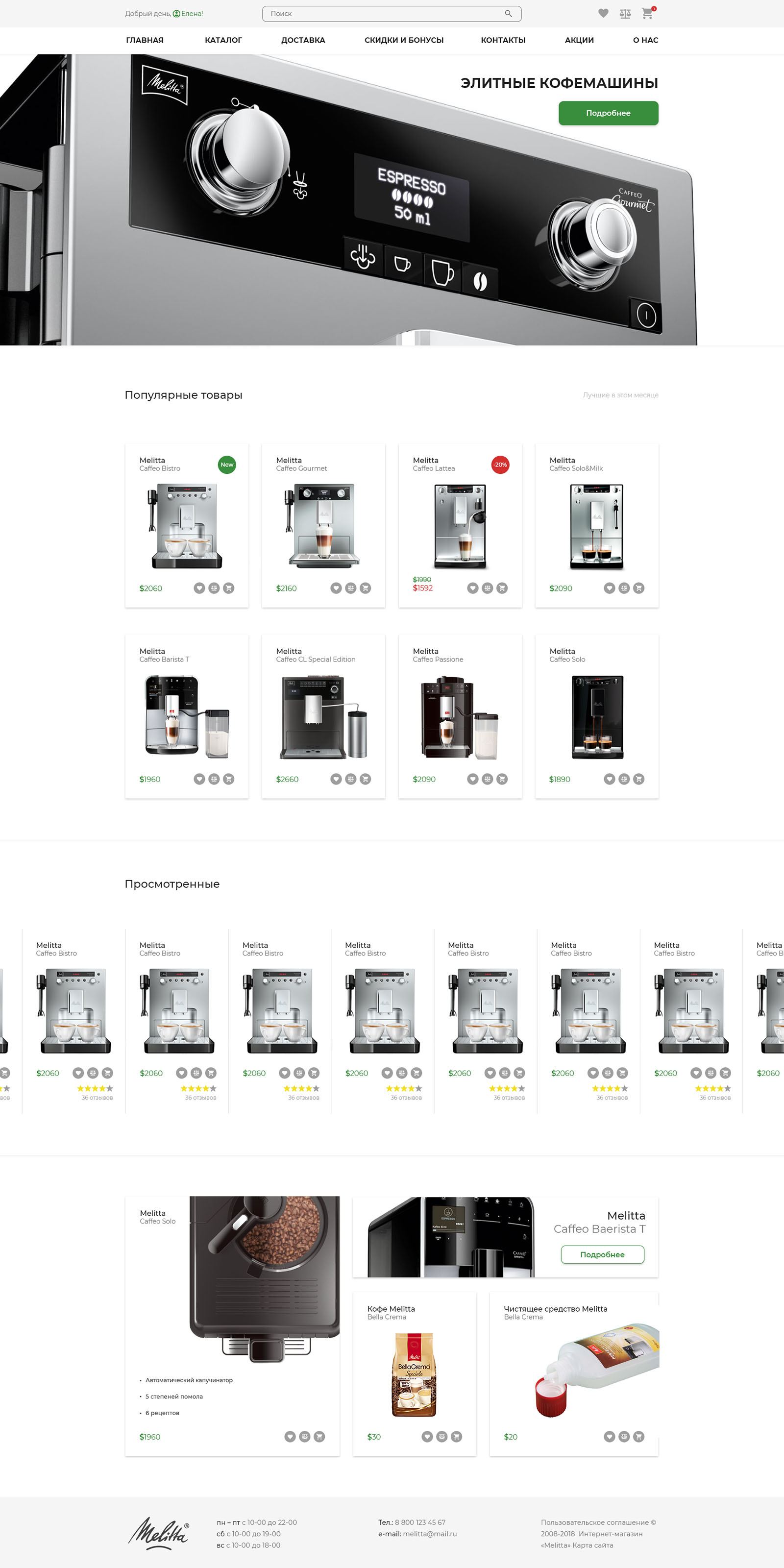Open СКИДКИ И БОНУСЫ menu item

pos(404,40)
